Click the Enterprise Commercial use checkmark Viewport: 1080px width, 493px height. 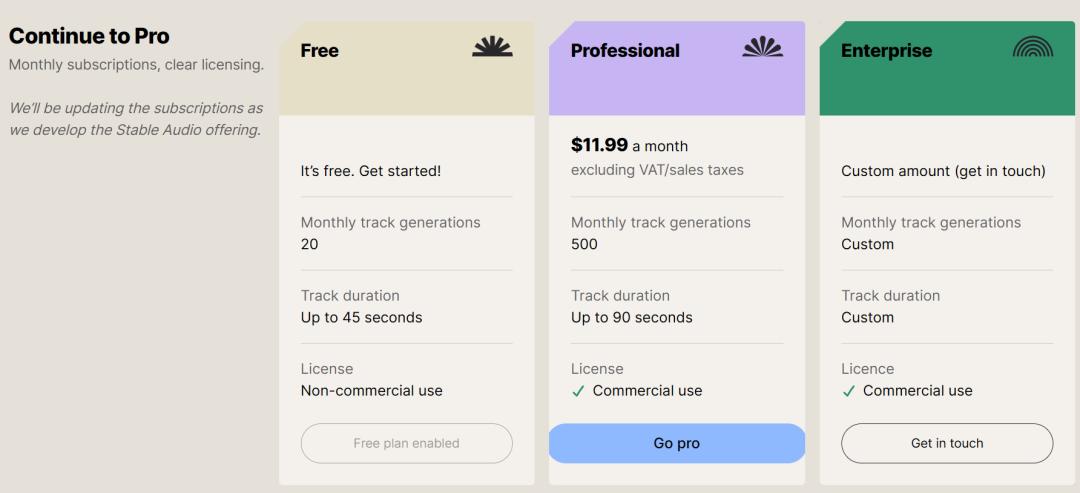coord(848,392)
